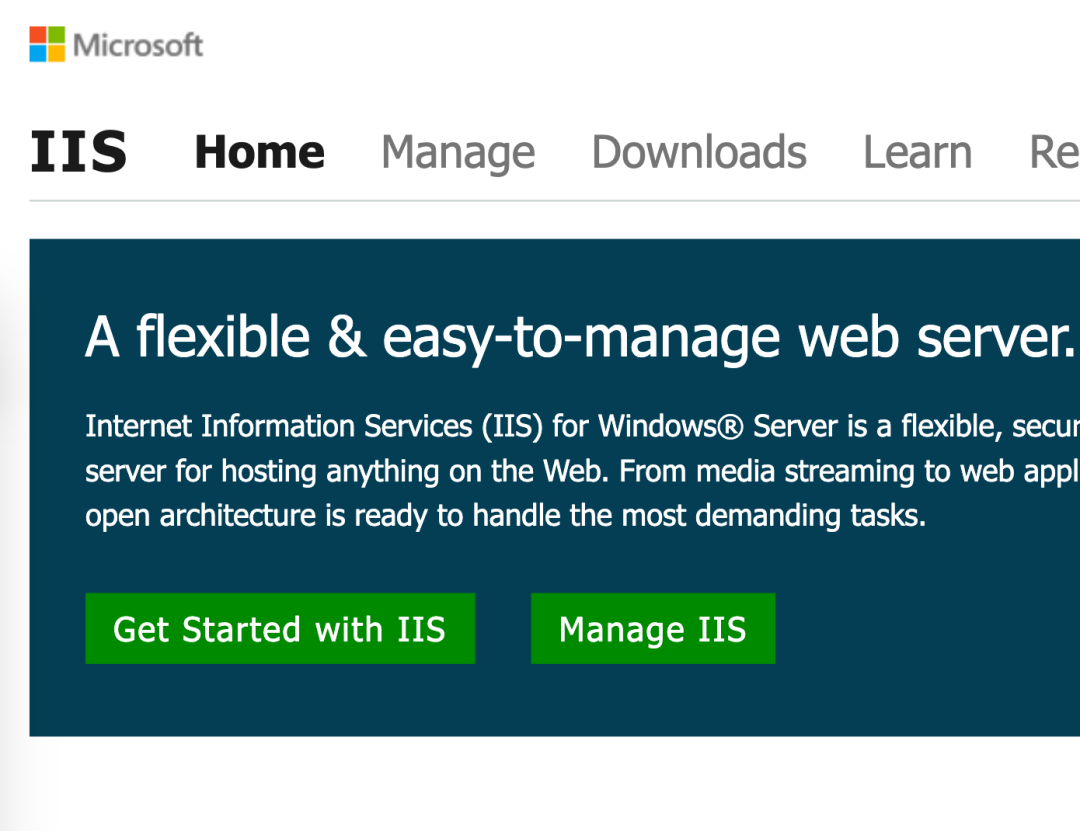Open the Manage navigation tab
The width and height of the screenshot is (1080, 831).
[x=458, y=153]
